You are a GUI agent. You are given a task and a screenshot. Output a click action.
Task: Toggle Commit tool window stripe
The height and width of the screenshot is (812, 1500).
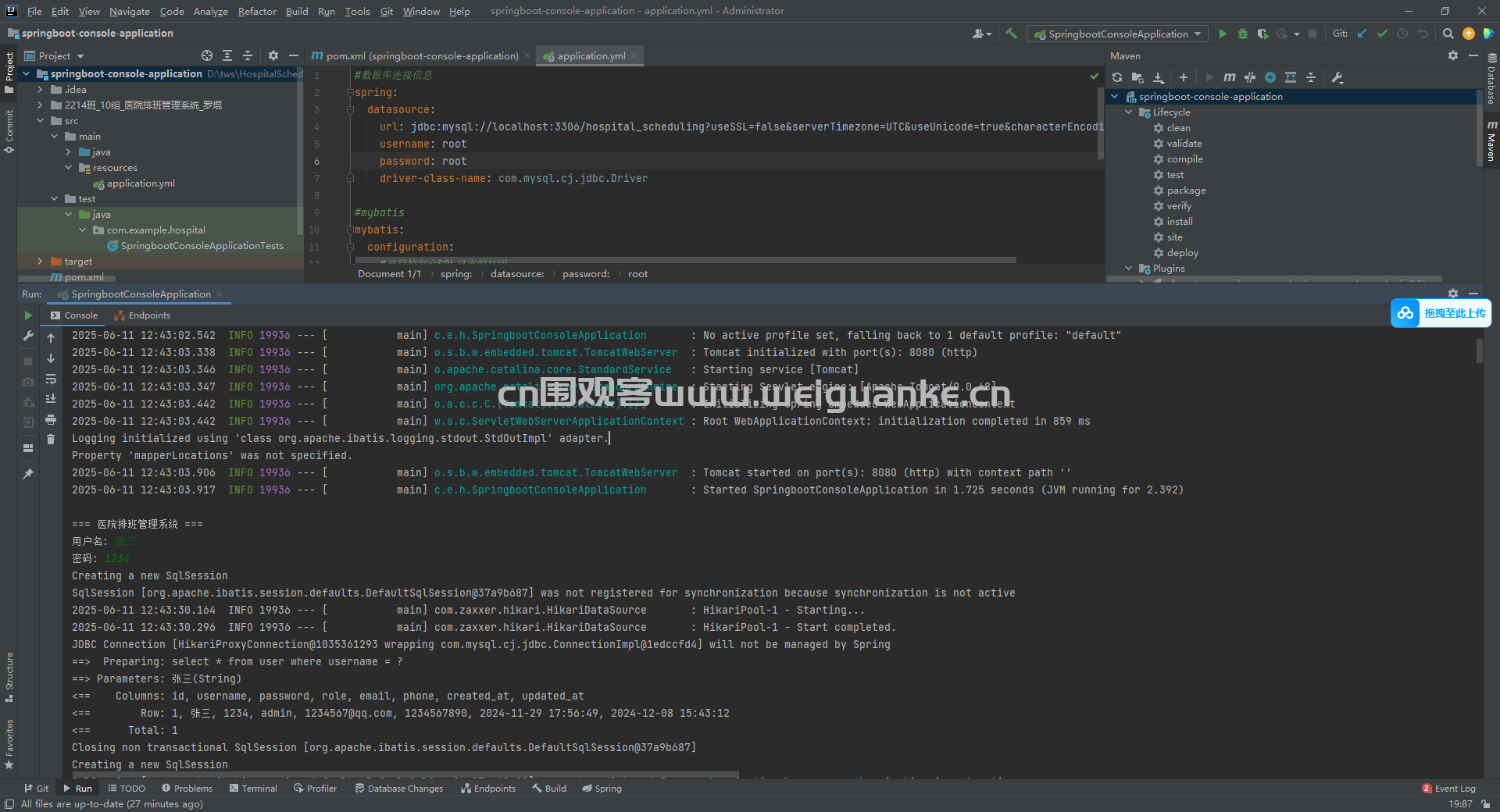point(9,131)
